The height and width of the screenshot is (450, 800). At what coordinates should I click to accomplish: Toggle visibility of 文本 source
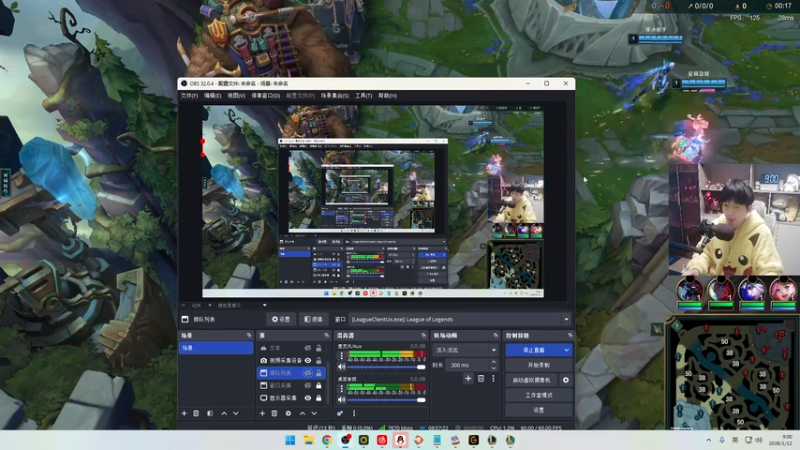pos(308,348)
